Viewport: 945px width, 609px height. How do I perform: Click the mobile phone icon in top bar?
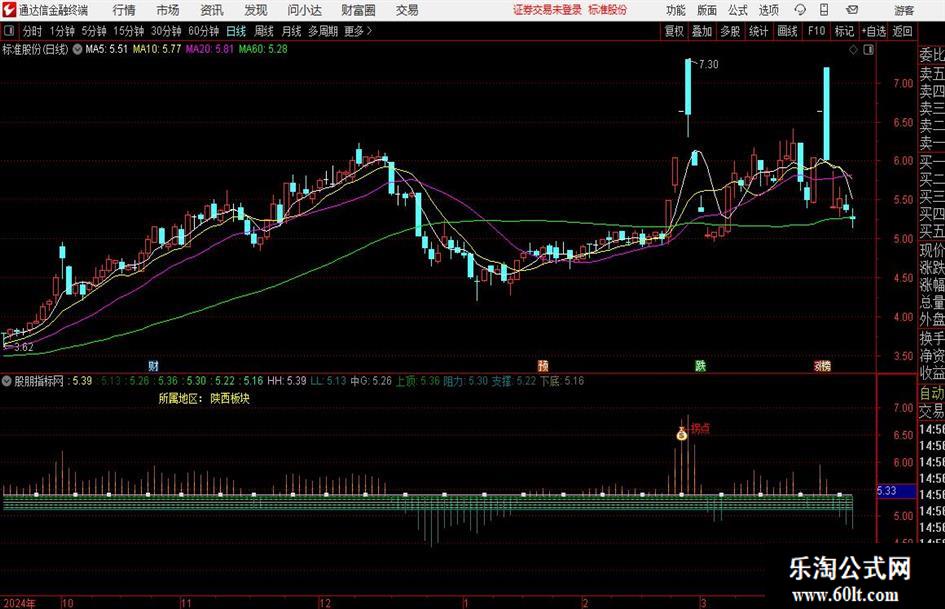824,10
